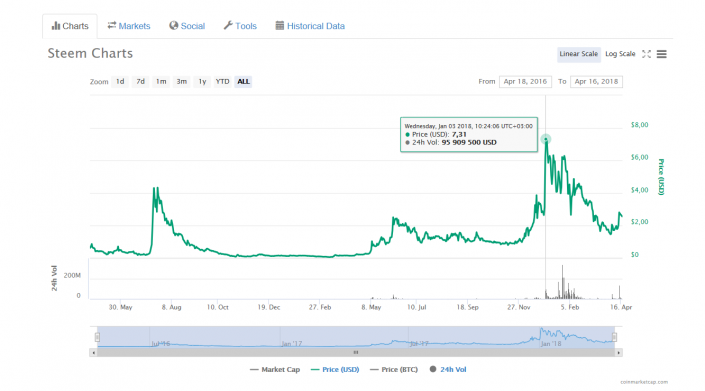Click the navigator scrollbar left arrow
This screenshot has width=705, height=391.
93,353
